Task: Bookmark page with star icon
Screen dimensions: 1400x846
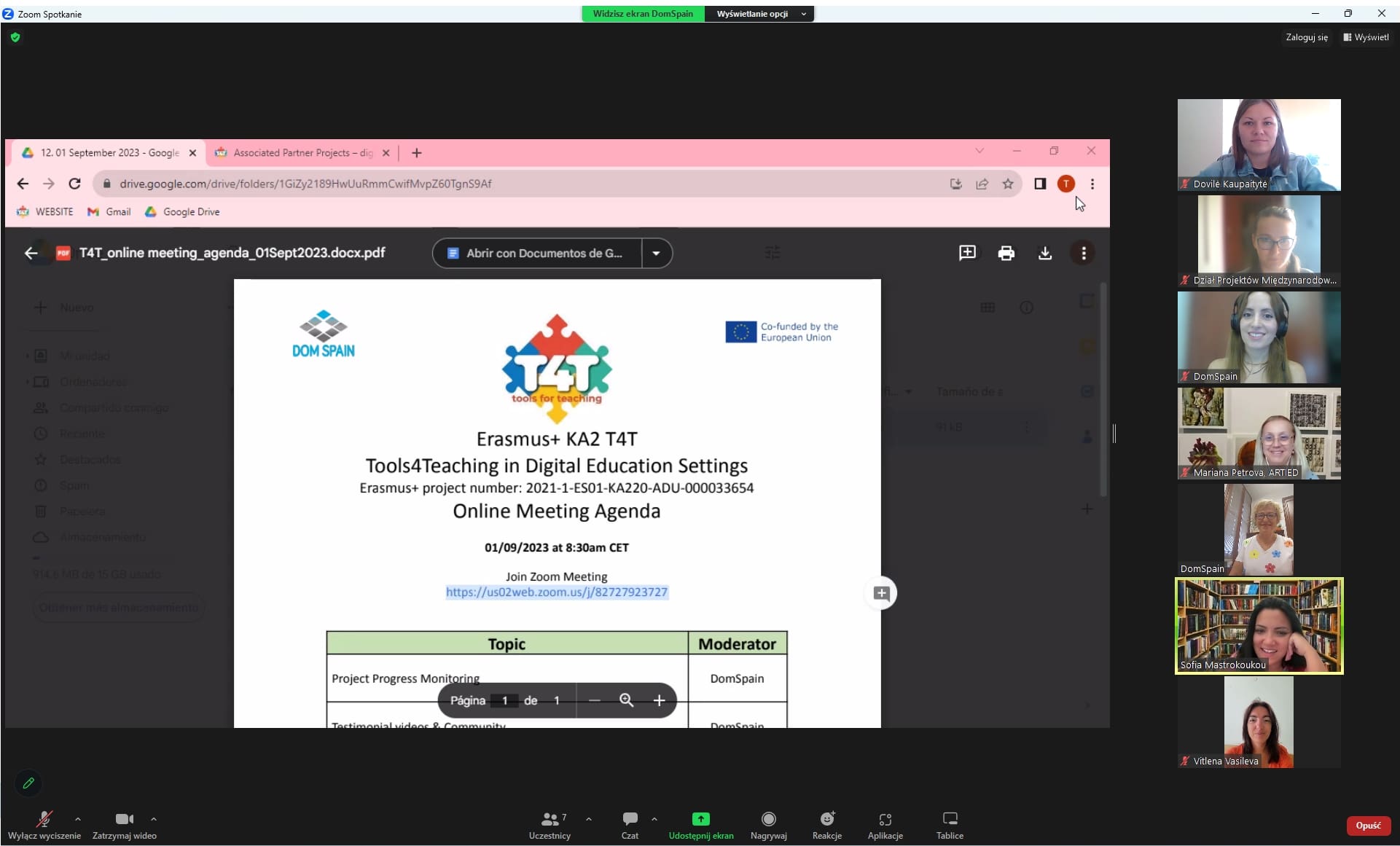Action: point(1008,184)
